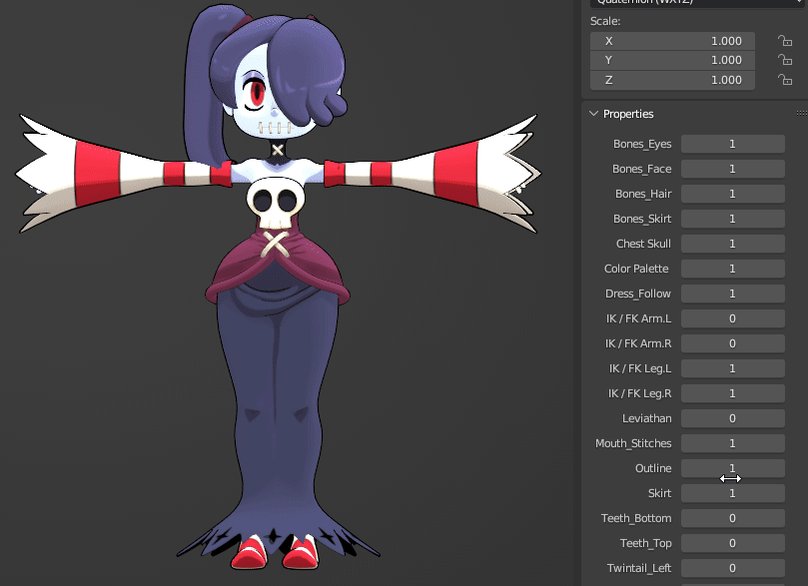This screenshot has width=808, height=586.
Task: Click the Dress_Follow value field
Action: [x=733, y=294]
